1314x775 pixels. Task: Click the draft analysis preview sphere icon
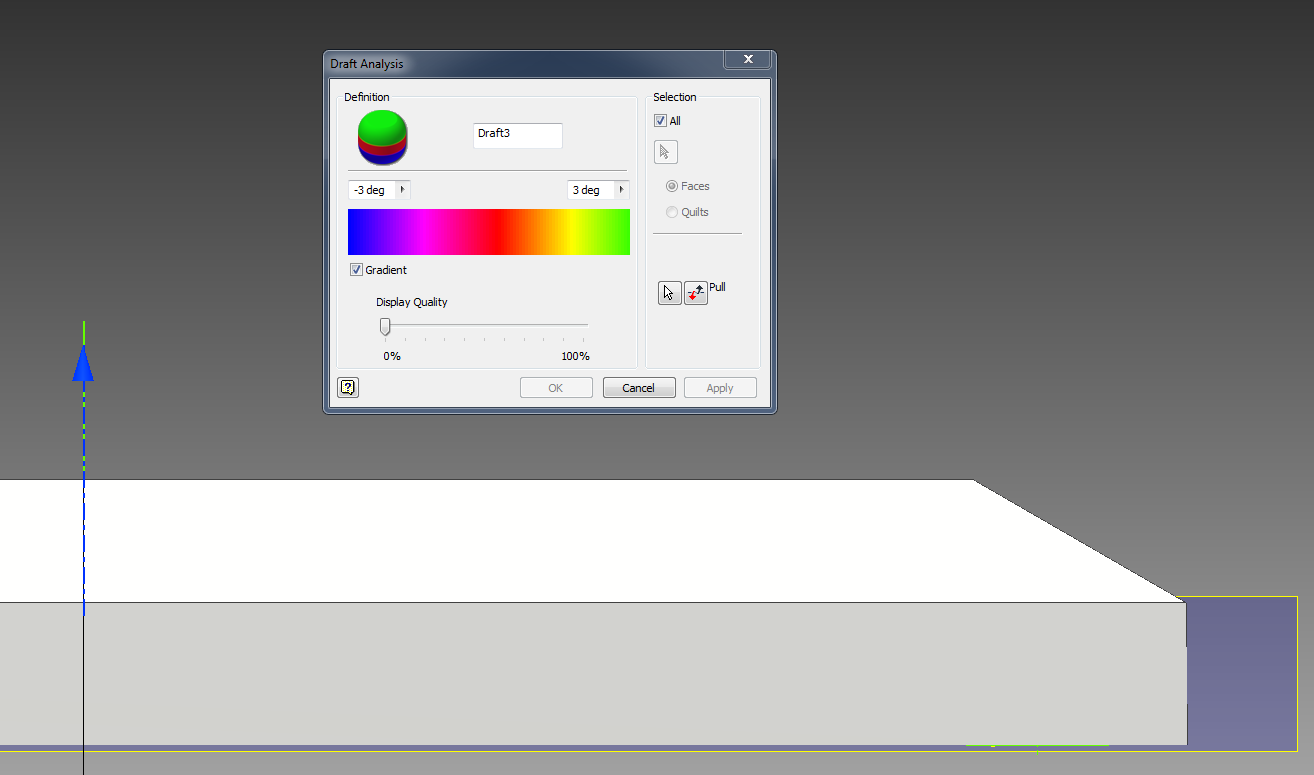click(x=383, y=137)
